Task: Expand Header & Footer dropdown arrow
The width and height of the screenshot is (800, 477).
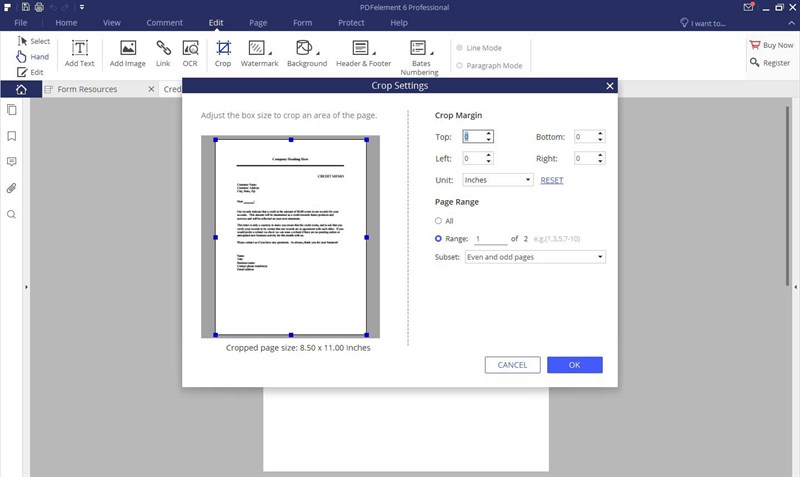Action: [x=374, y=53]
